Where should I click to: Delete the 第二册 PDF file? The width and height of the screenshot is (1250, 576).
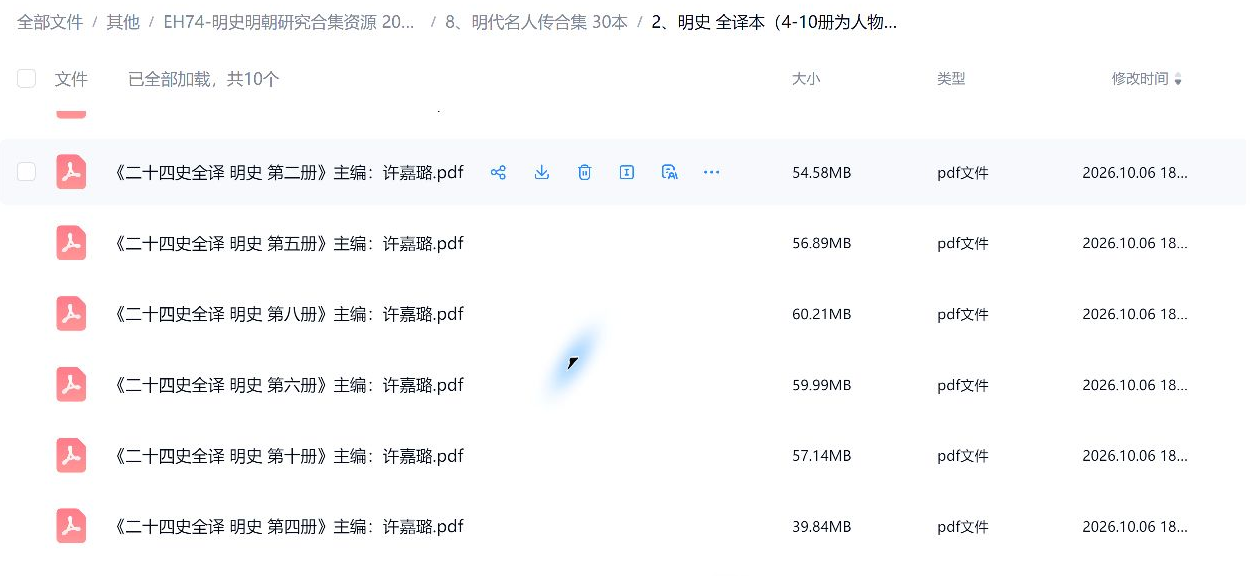tap(584, 172)
